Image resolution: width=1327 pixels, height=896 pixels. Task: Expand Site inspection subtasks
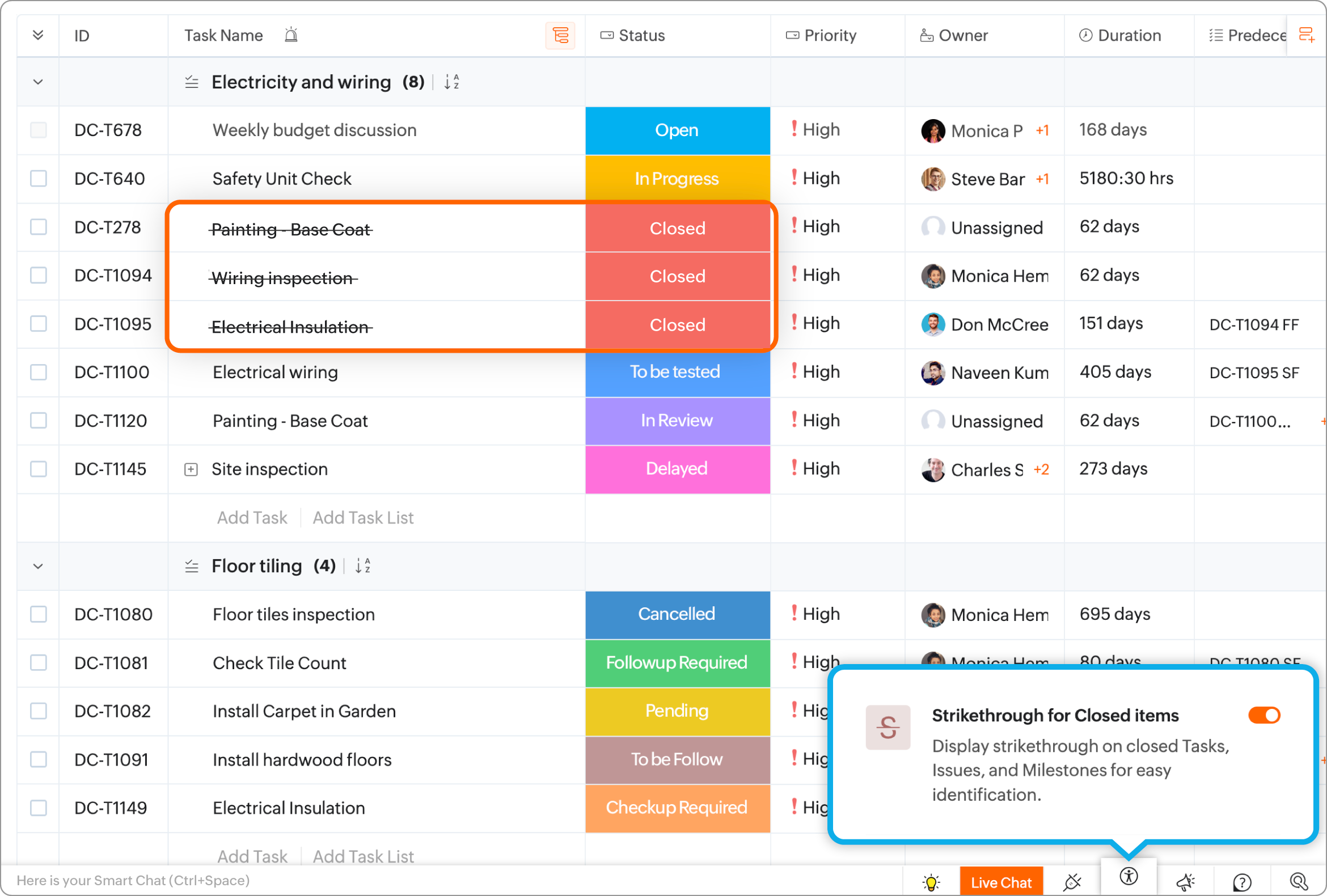pyautogui.click(x=191, y=470)
